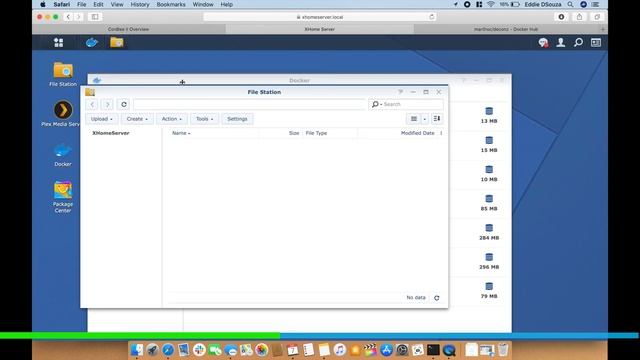Click the File Station Search field
Image resolution: width=640 pixels, height=360 pixels.
click(412, 104)
